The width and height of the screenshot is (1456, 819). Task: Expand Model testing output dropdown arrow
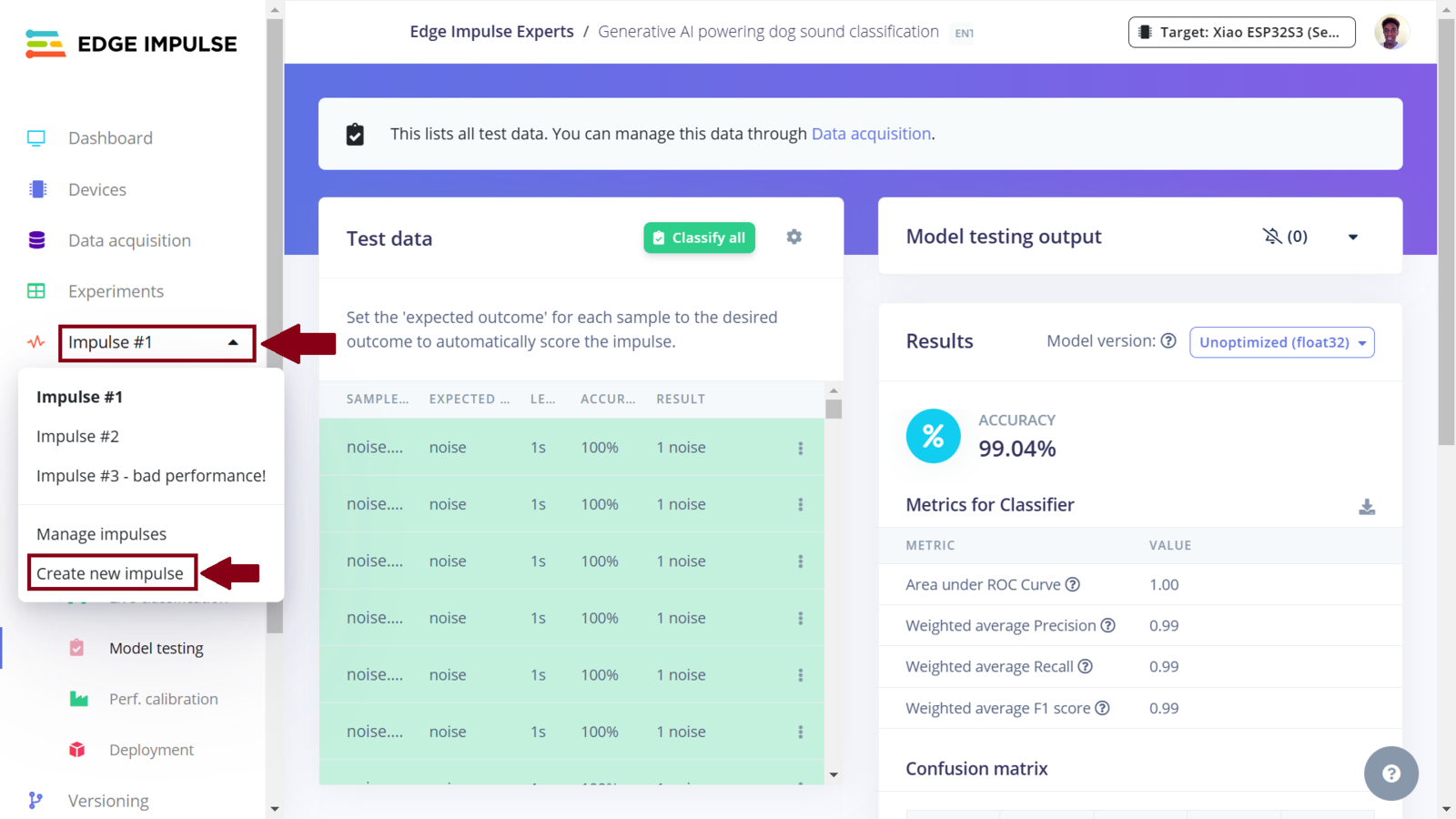pos(1353,237)
